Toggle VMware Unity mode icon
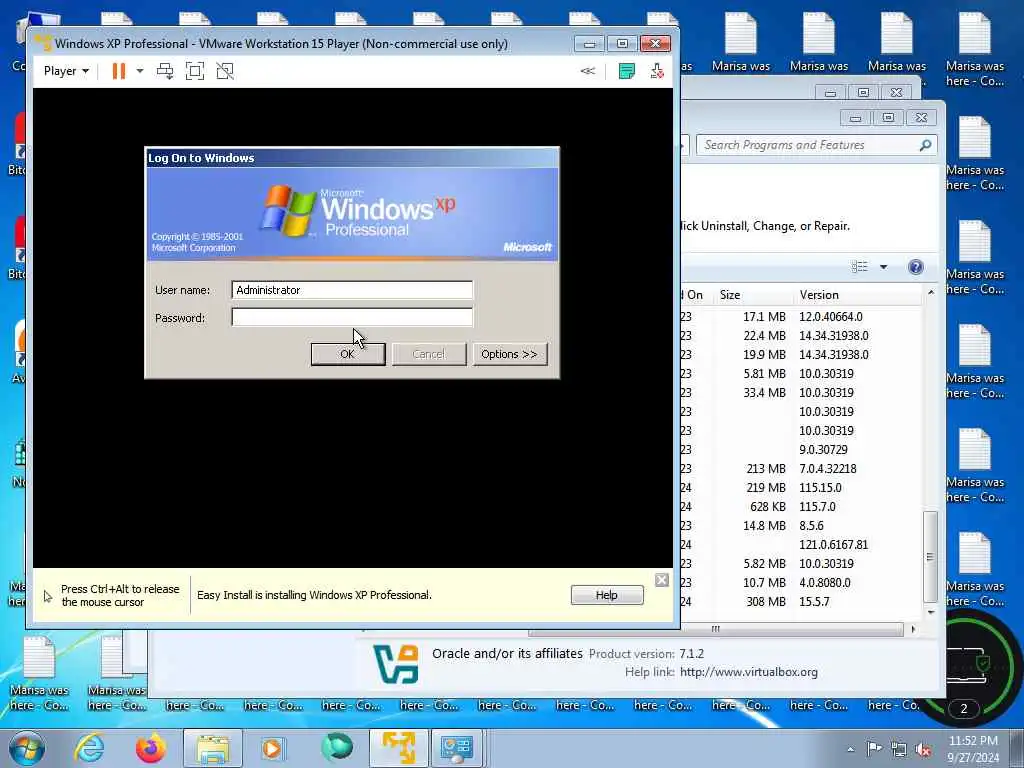The width and height of the screenshot is (1024, 768). pyautogui.click(x=225, y=71)
